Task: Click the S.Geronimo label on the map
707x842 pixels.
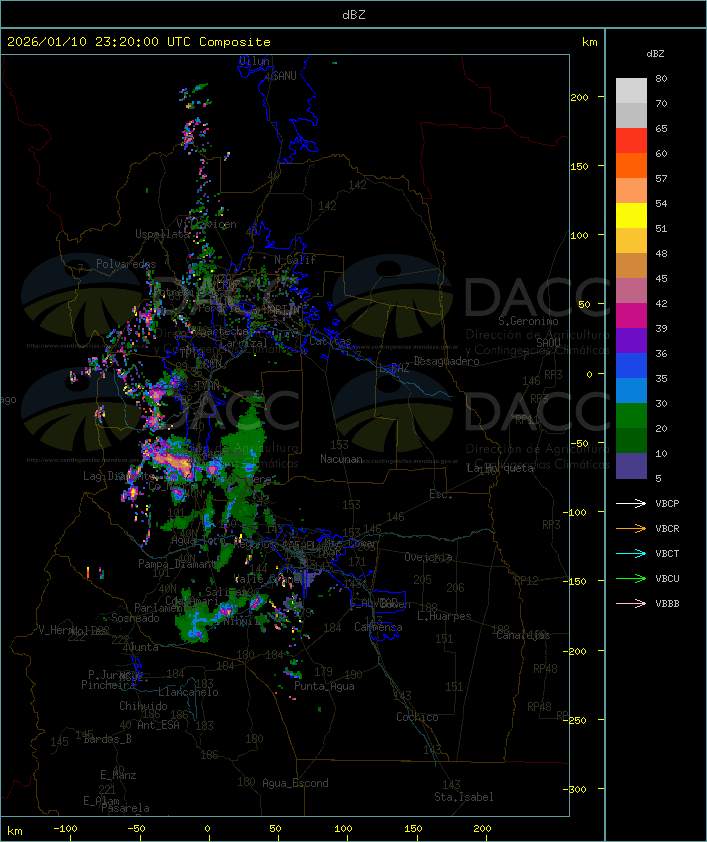Action: 525,322
